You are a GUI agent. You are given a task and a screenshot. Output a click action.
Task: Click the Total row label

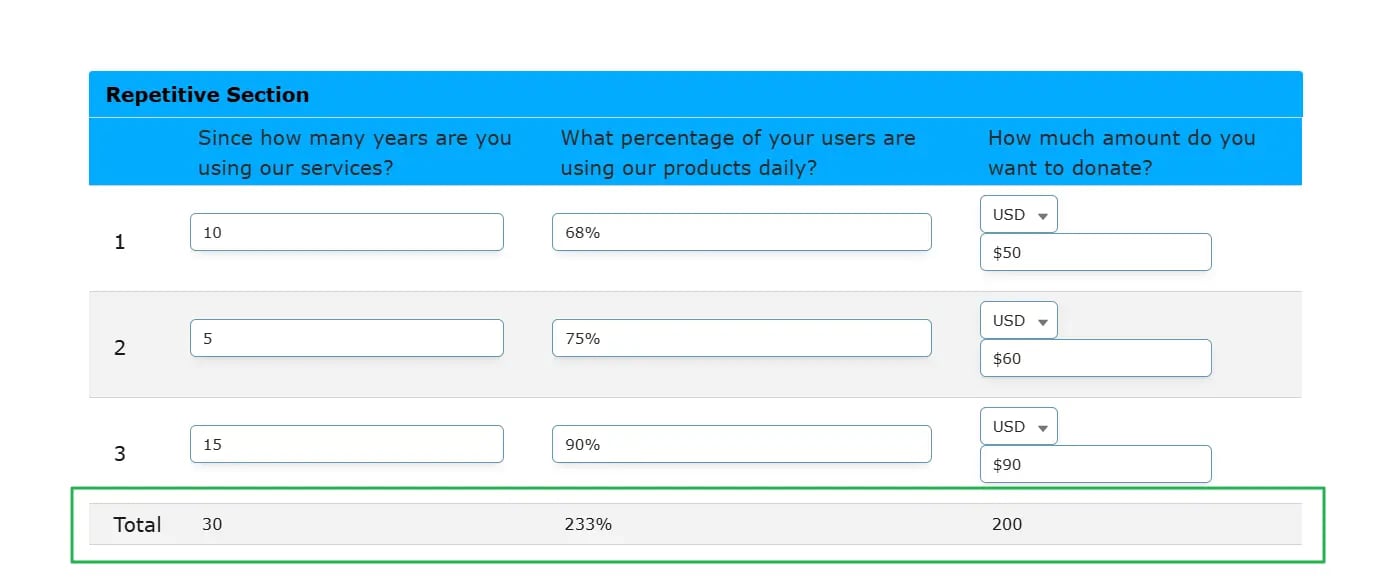pyautogui.click(x=137, y=524)
